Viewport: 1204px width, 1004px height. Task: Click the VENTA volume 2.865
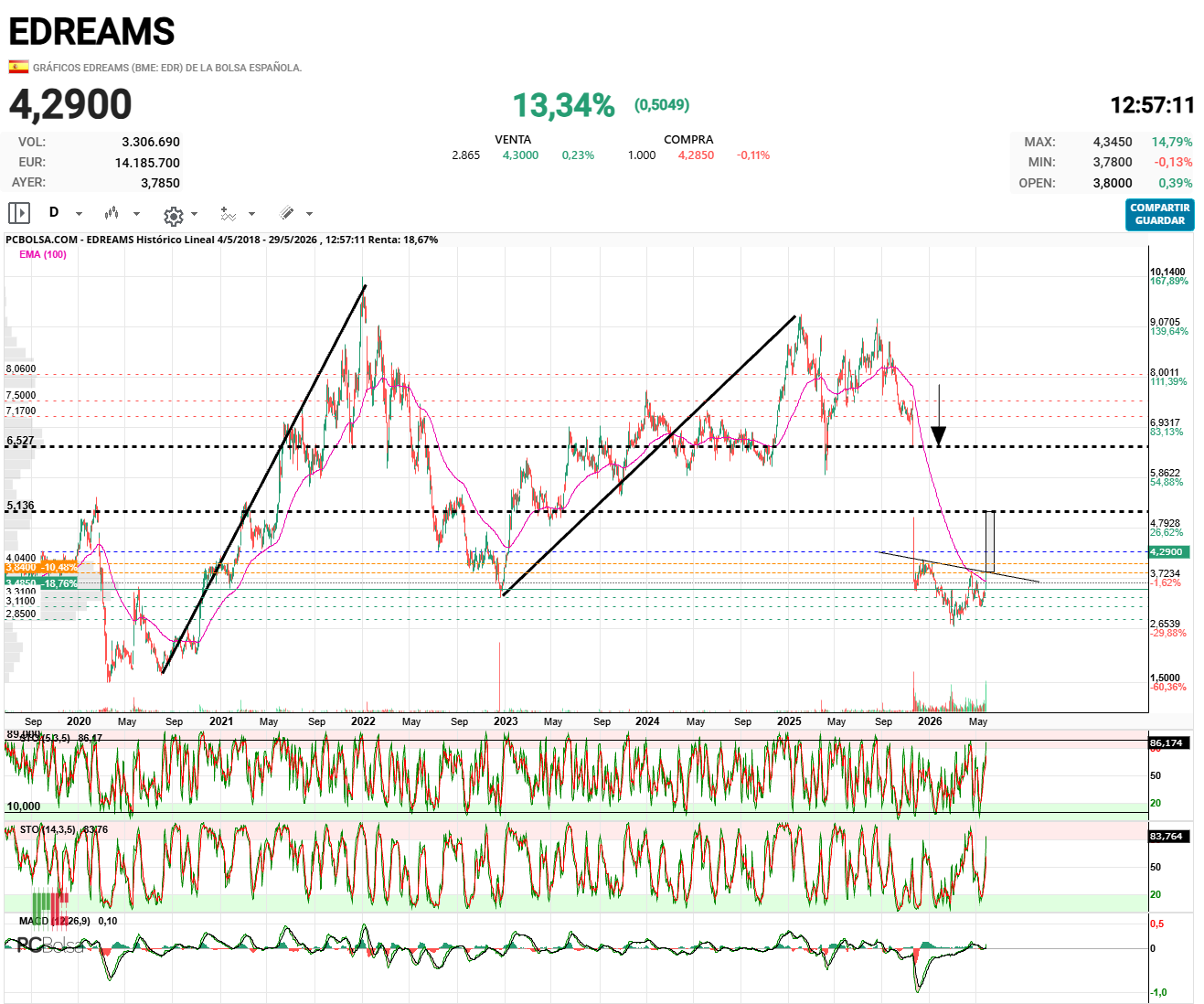click(465, 155)
